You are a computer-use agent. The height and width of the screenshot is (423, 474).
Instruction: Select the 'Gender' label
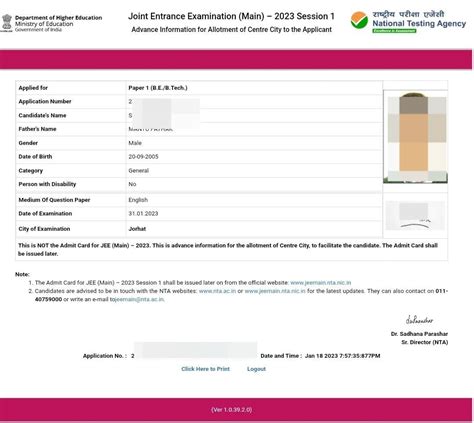(x=28, y=143)
